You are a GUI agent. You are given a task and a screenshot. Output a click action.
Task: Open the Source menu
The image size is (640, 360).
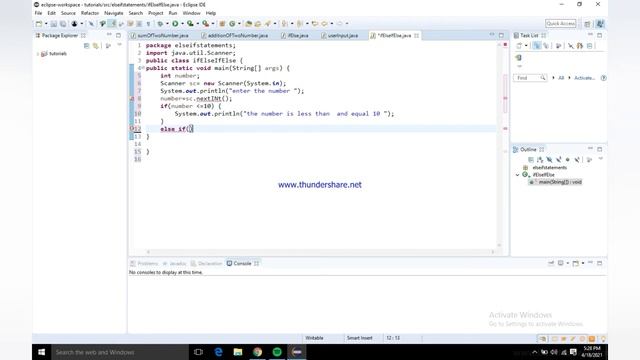68,13
